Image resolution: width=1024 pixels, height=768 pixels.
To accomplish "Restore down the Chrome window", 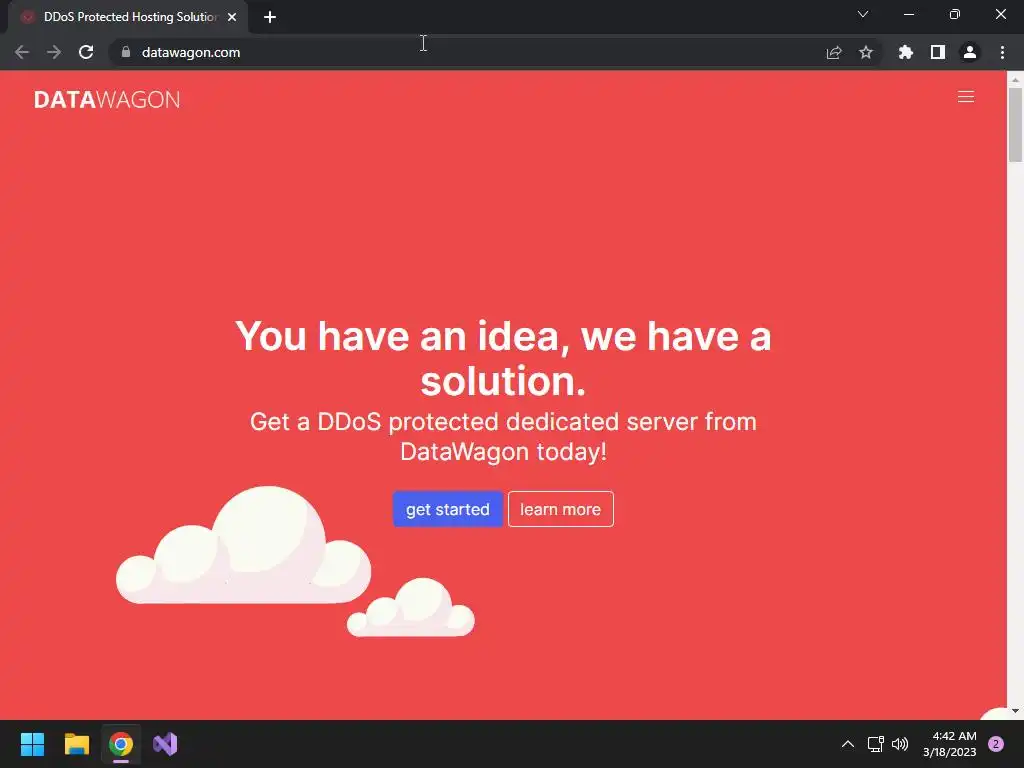I will [x=955, y=14].
